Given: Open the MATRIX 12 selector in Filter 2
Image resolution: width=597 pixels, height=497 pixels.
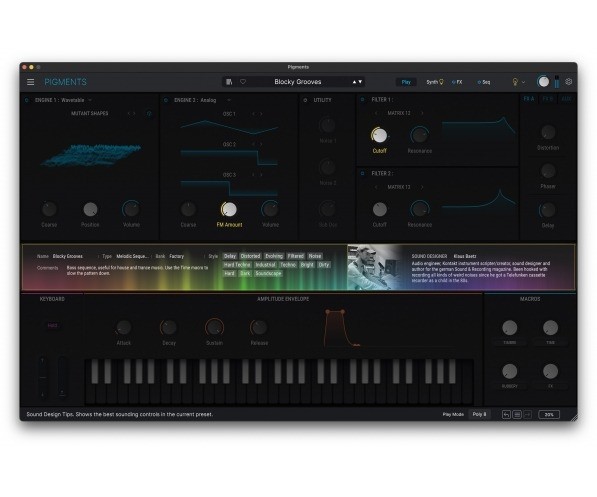Looking at the screenshot, I should tap(399, 187).
